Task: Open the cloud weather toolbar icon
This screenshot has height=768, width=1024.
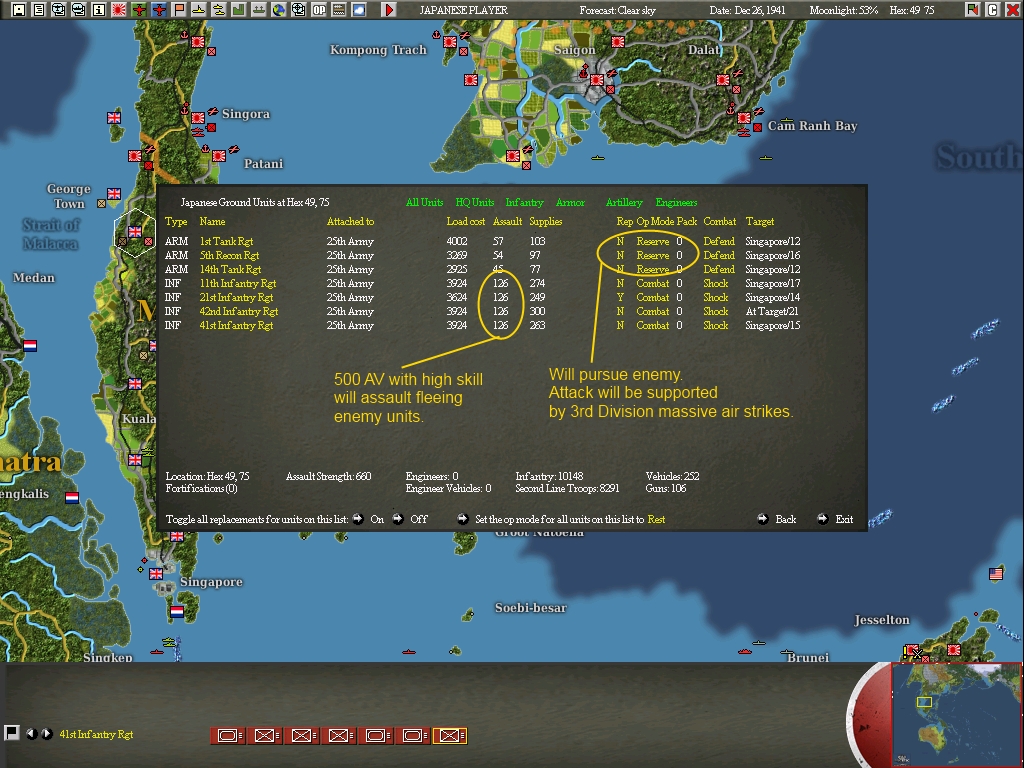Action: coord(359,10)
